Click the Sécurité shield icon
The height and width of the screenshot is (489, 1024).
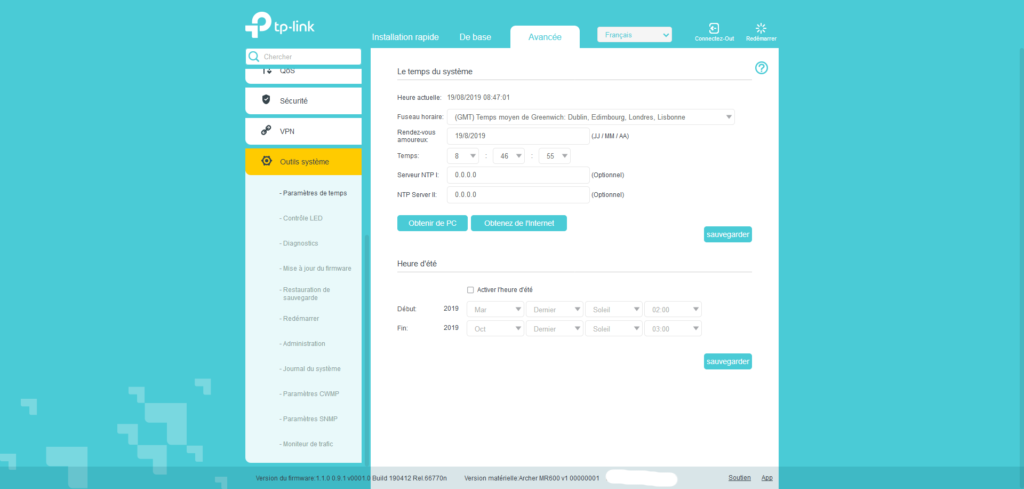pos(266,100)
